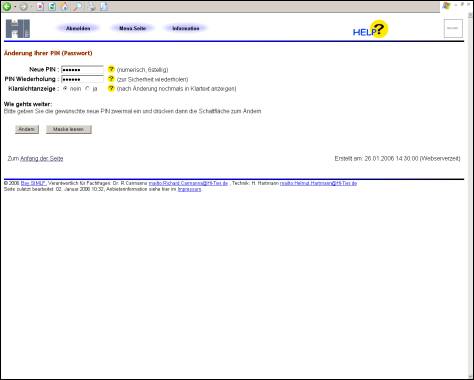This screenshot has height=380, width=474.
Task: Click the HI logo in header
Action: (18, 28)
